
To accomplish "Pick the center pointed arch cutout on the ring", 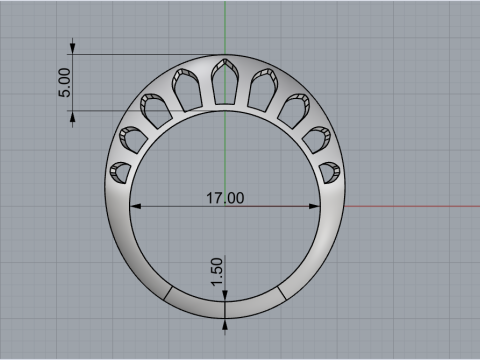I will (225, 82).
